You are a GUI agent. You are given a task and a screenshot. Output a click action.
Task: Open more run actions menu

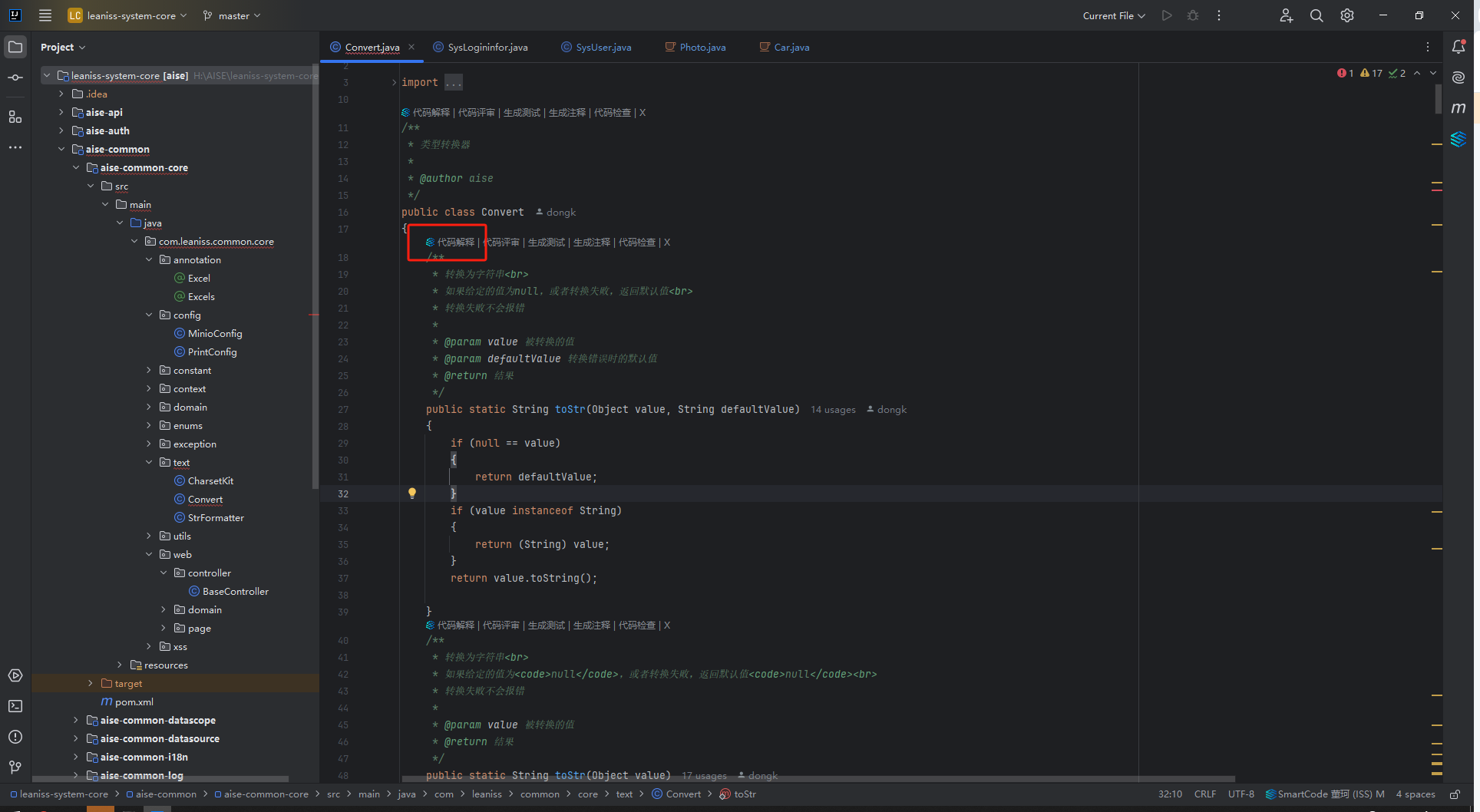click(x=1219, y=15)
